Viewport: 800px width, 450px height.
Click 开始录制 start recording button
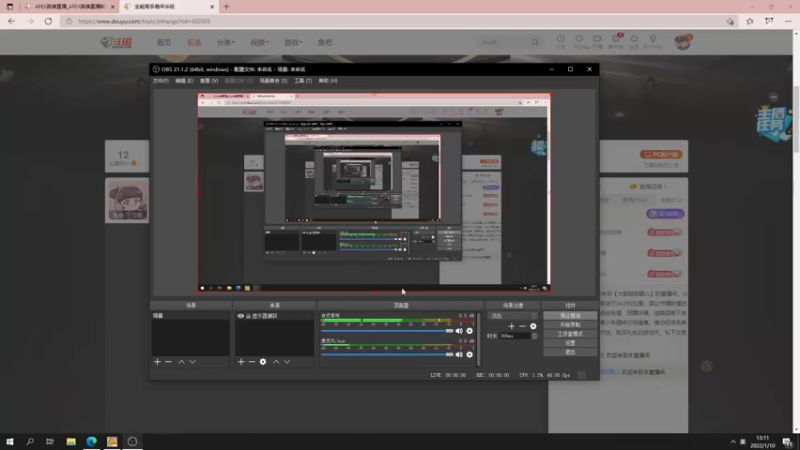(570, 325)
